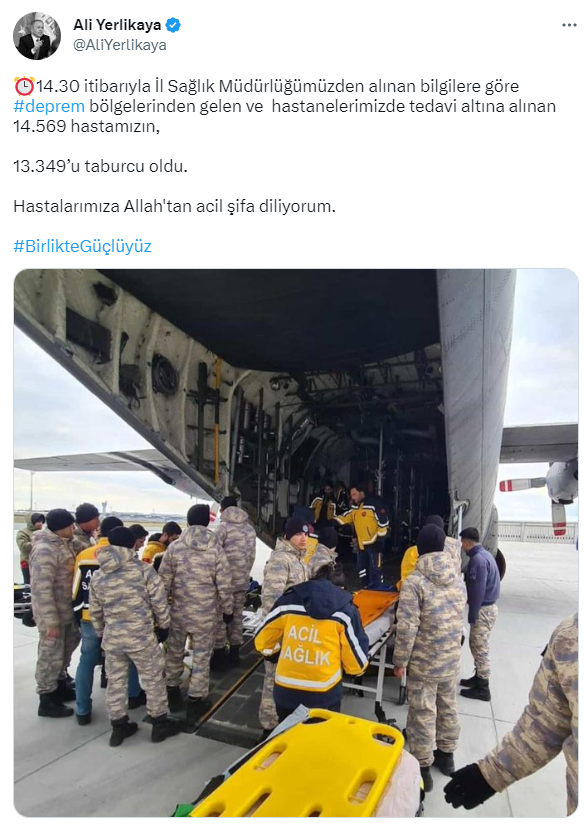Open the Ali Yerlikaya display name link

tap(117, 25)
